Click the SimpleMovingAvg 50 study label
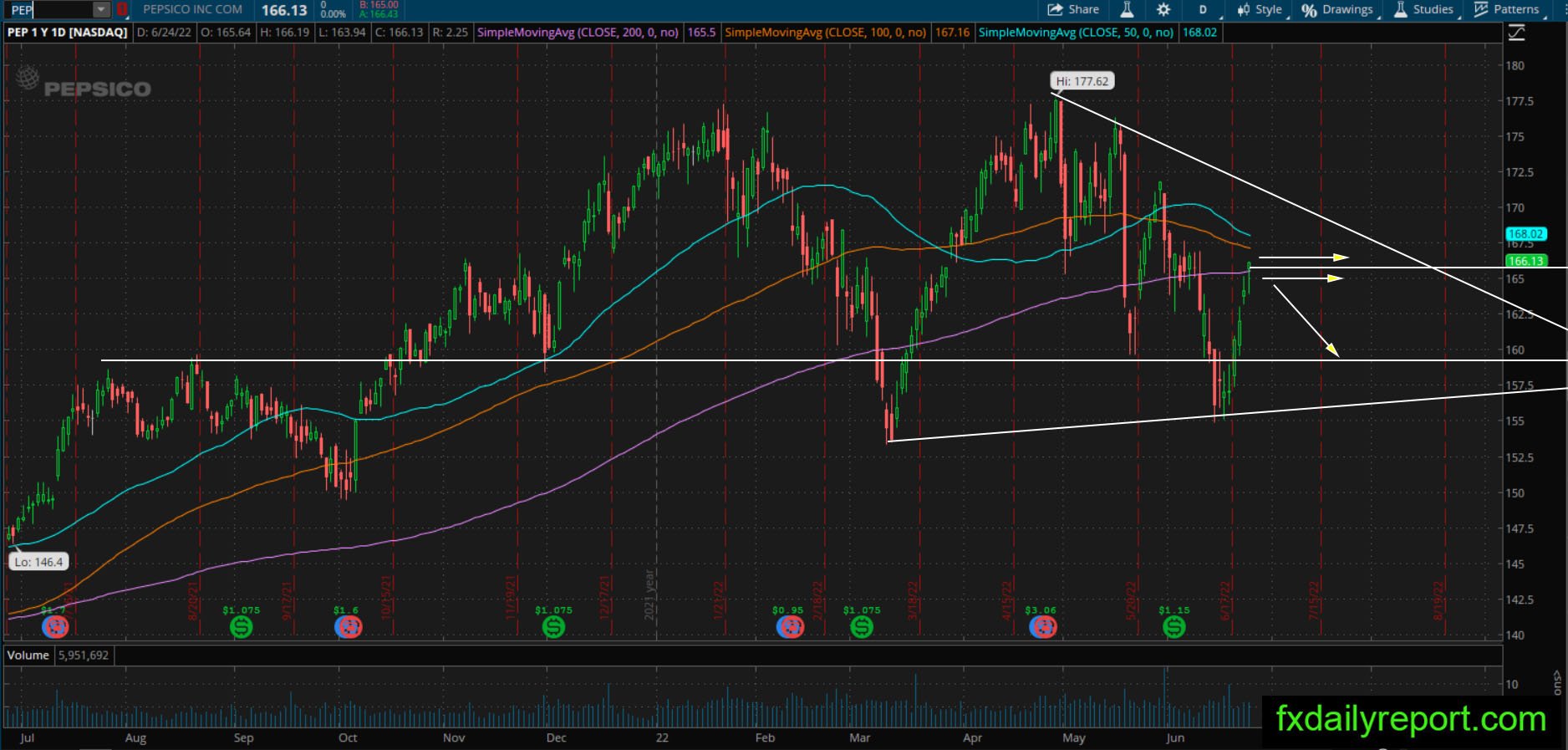The width and height of the screenshot is (1568, 750). [1077, 33]
